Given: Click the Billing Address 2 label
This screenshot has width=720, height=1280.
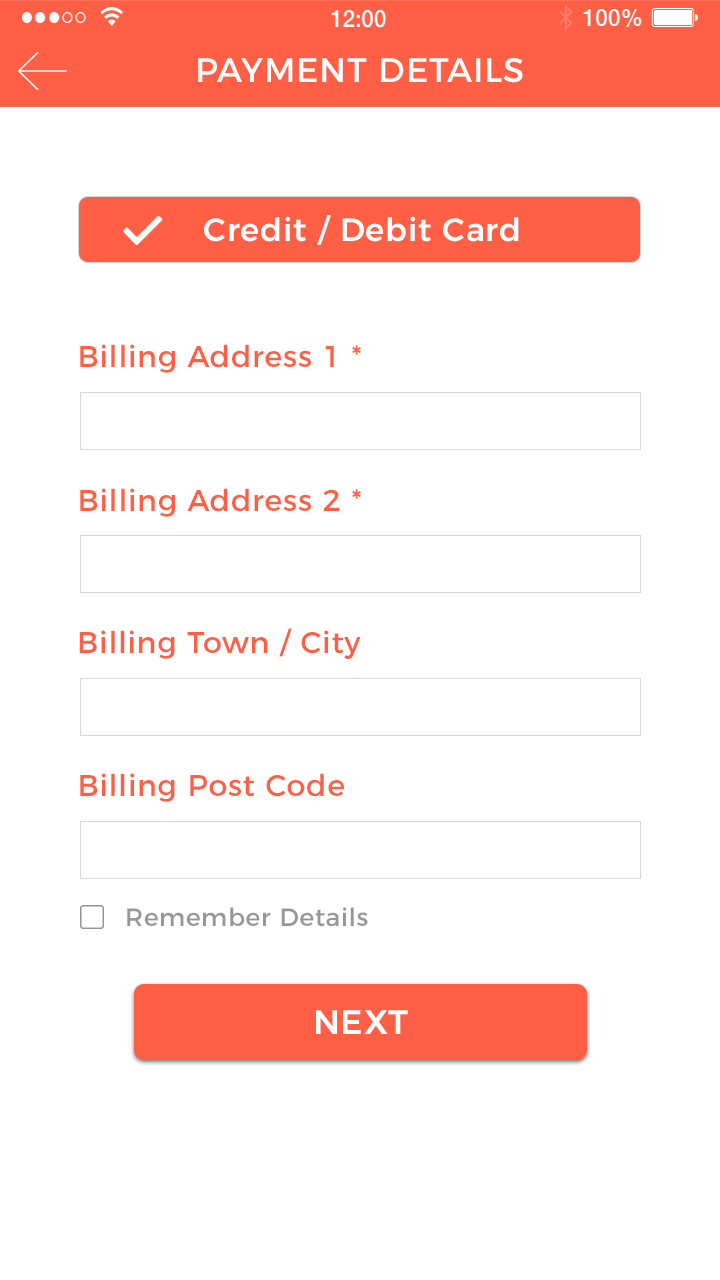Looking at the screenshot, I should point(210,500).
